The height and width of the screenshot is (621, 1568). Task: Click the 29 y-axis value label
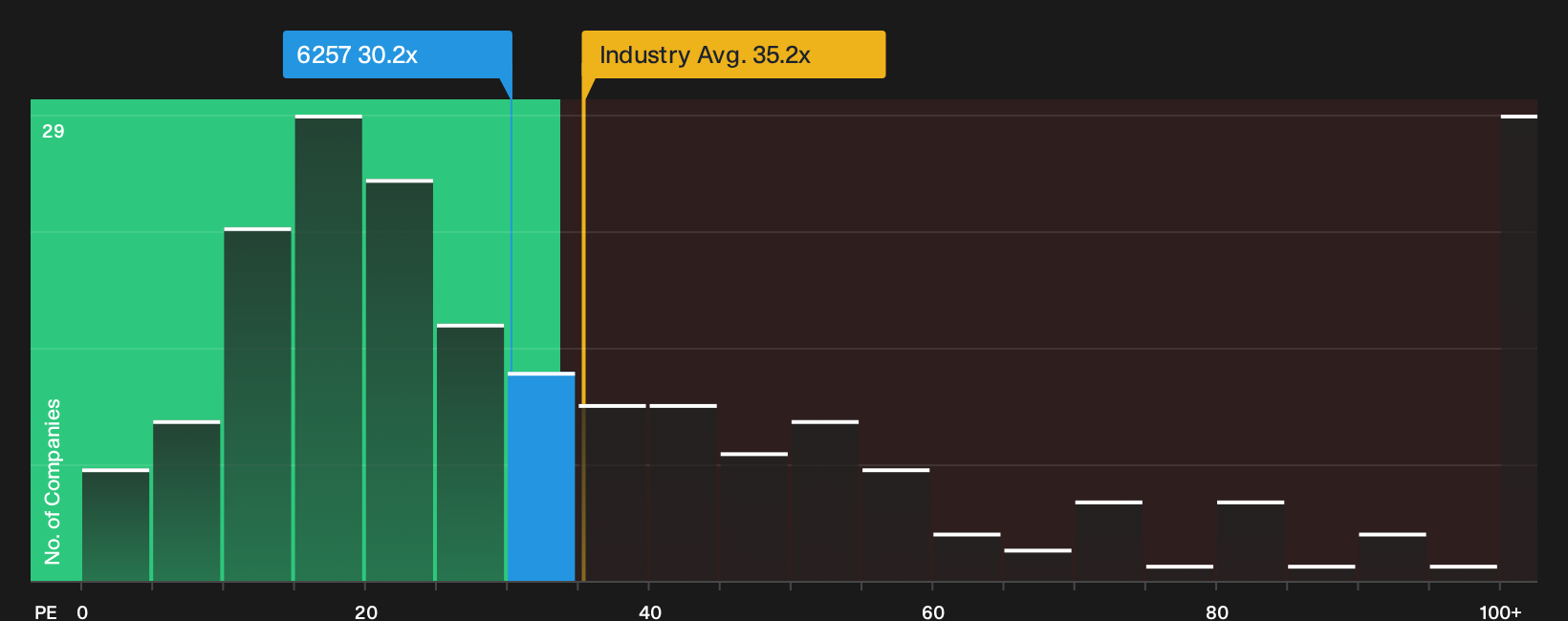coord(54,131)
